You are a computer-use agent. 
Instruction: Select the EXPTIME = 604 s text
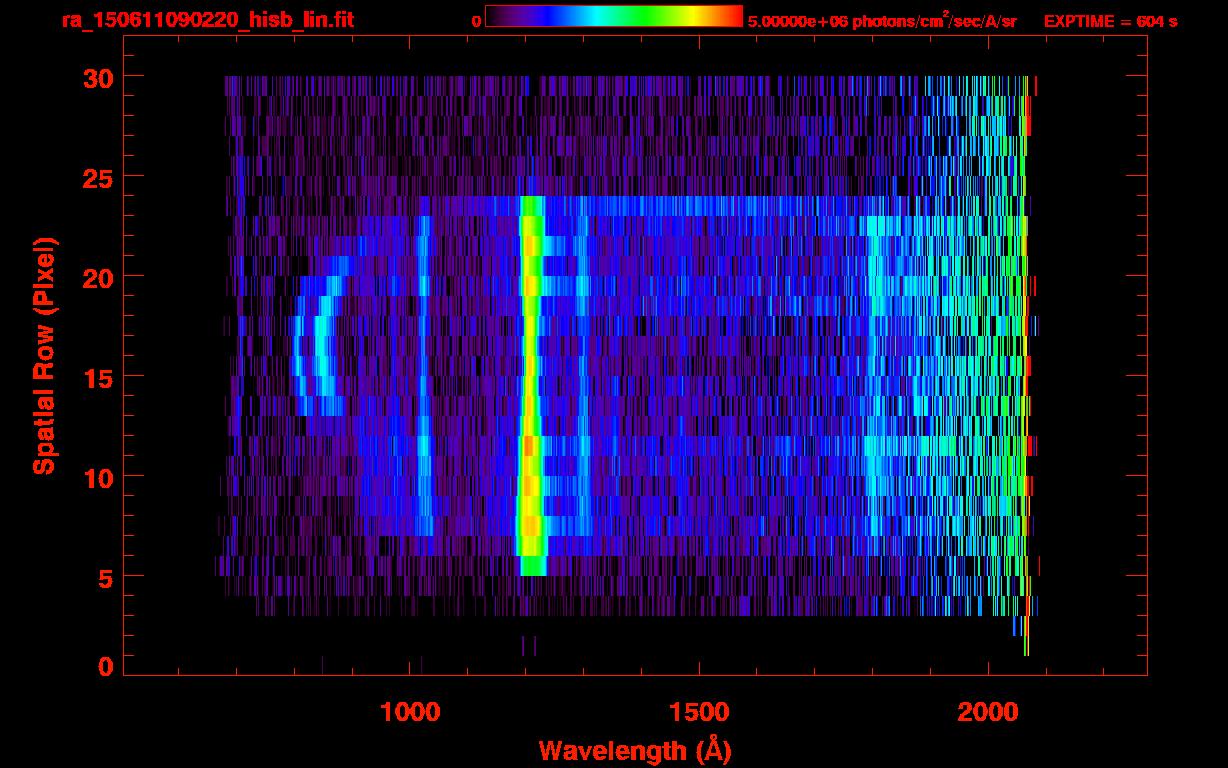1110,21
